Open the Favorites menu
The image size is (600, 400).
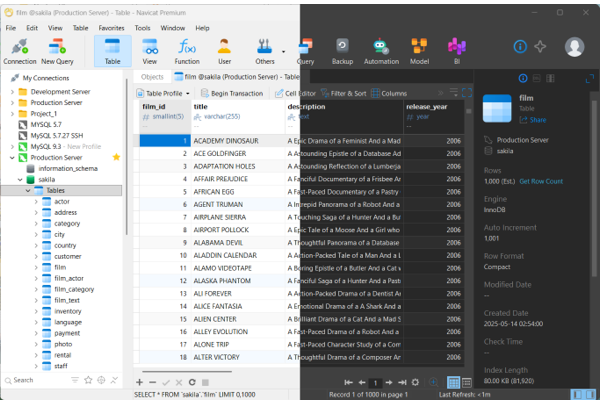pyautogui.click(x=111, y=28)
